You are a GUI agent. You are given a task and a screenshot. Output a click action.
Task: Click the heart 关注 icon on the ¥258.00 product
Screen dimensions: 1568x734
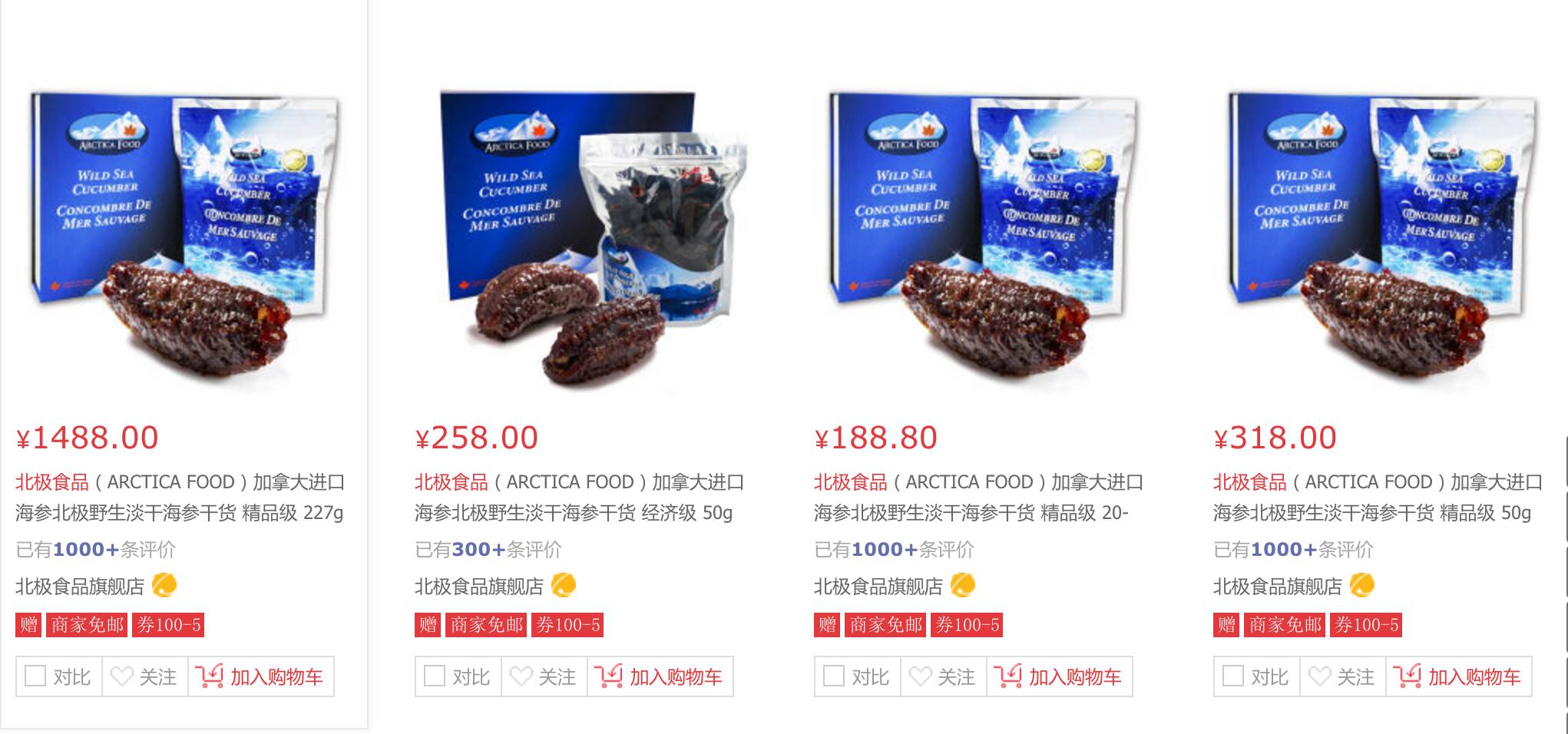point(521,676)
